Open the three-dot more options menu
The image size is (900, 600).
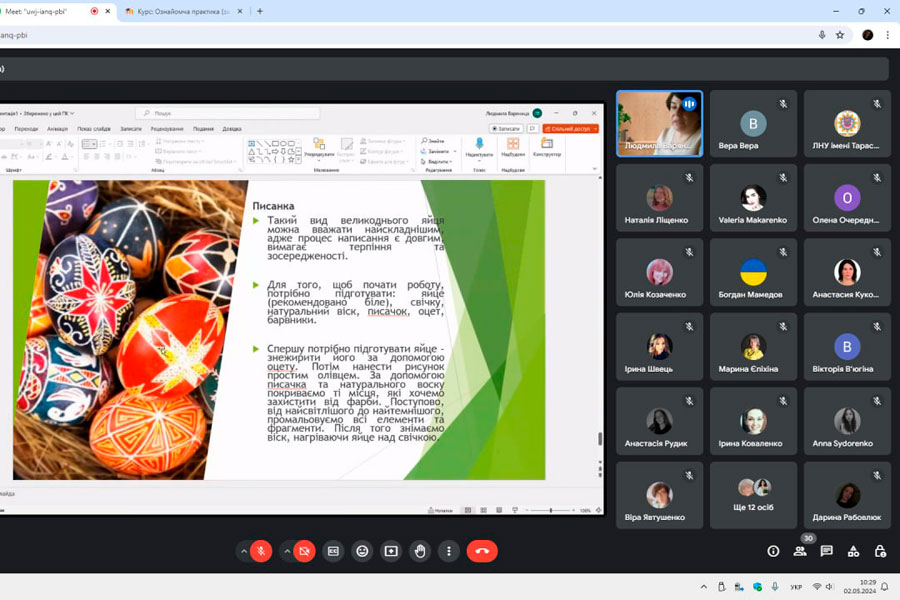coord(449,551)
